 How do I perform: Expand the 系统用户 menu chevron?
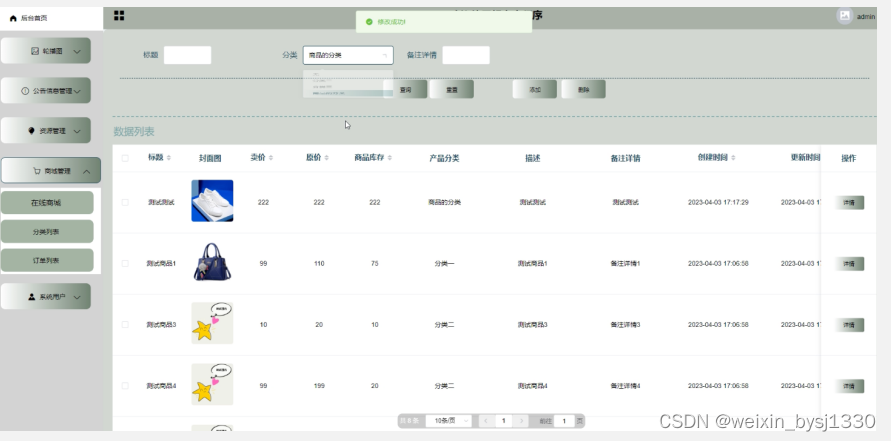coord(77,297)
